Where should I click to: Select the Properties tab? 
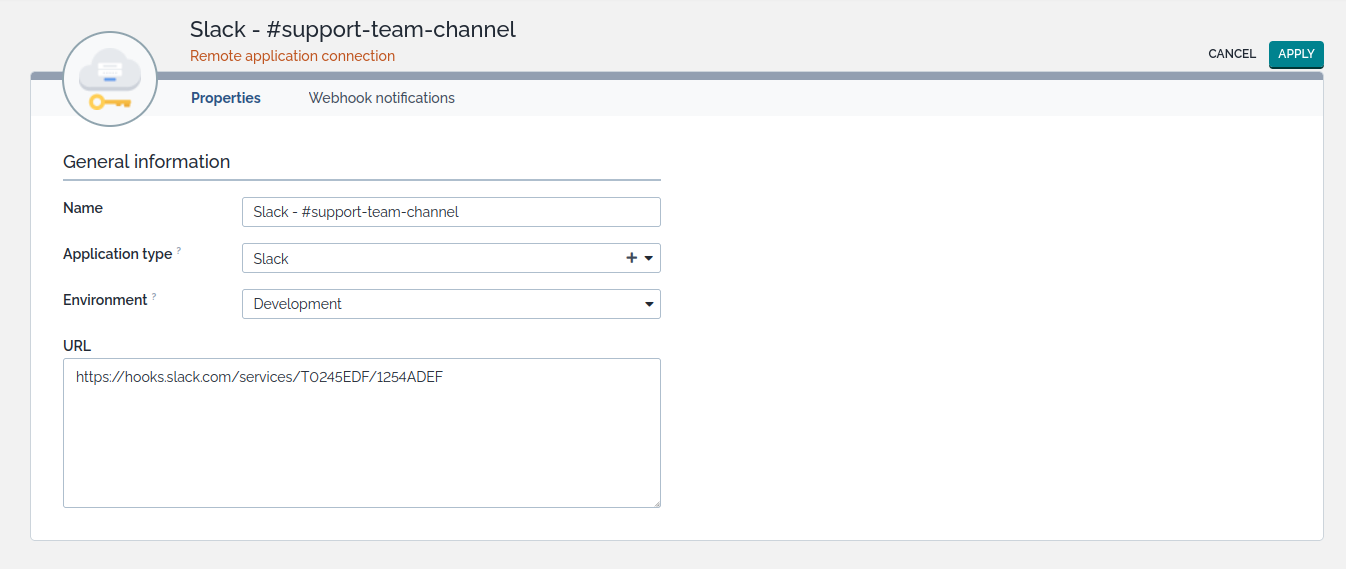click(226, 98)
